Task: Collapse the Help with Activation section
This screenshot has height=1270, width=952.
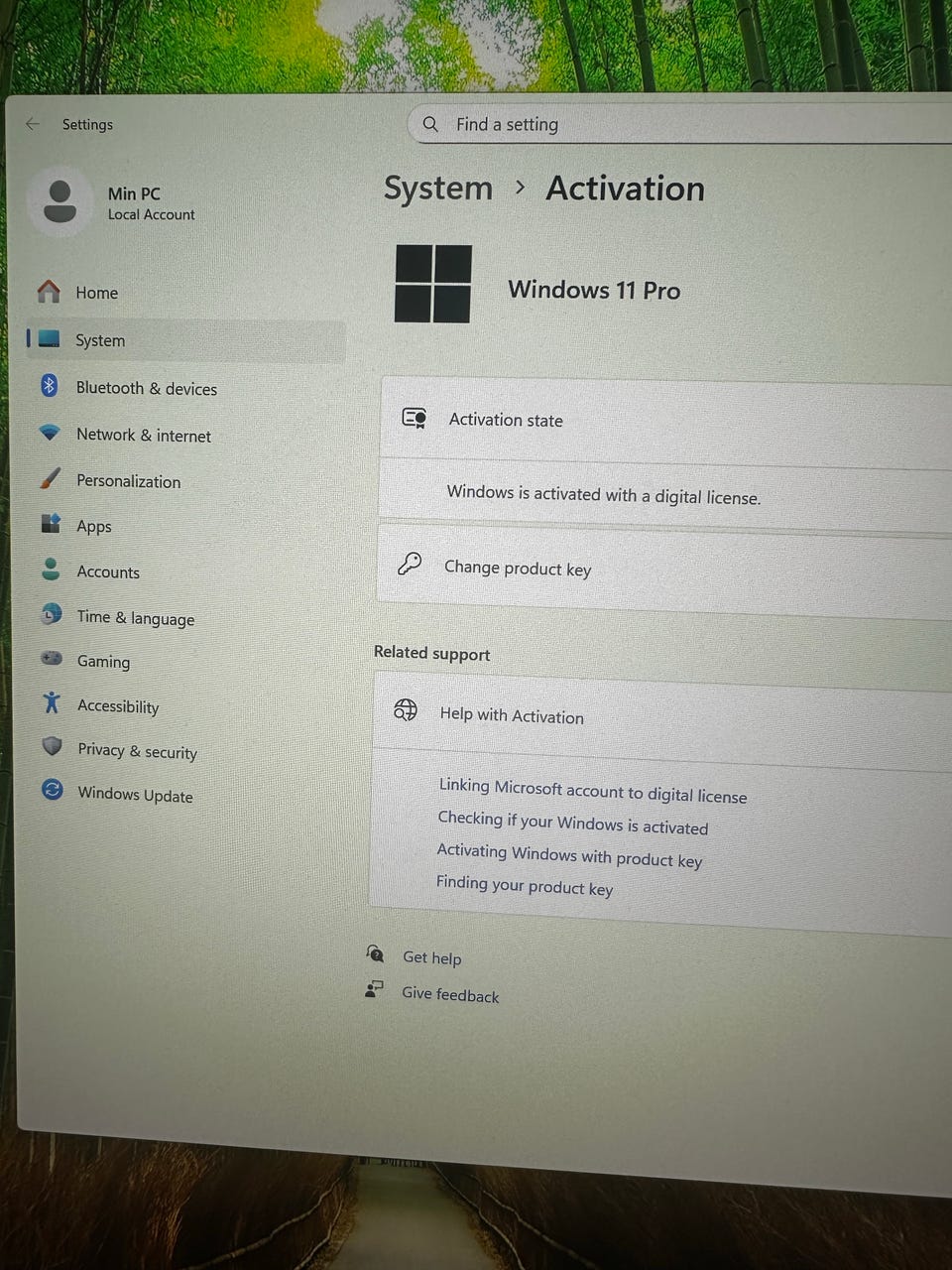Action: tap(661, 720)
